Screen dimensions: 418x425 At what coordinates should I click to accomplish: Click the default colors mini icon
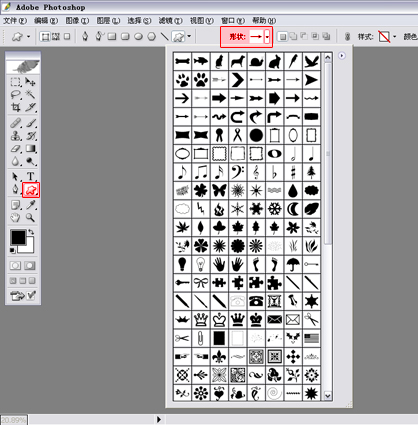point(12,250)
